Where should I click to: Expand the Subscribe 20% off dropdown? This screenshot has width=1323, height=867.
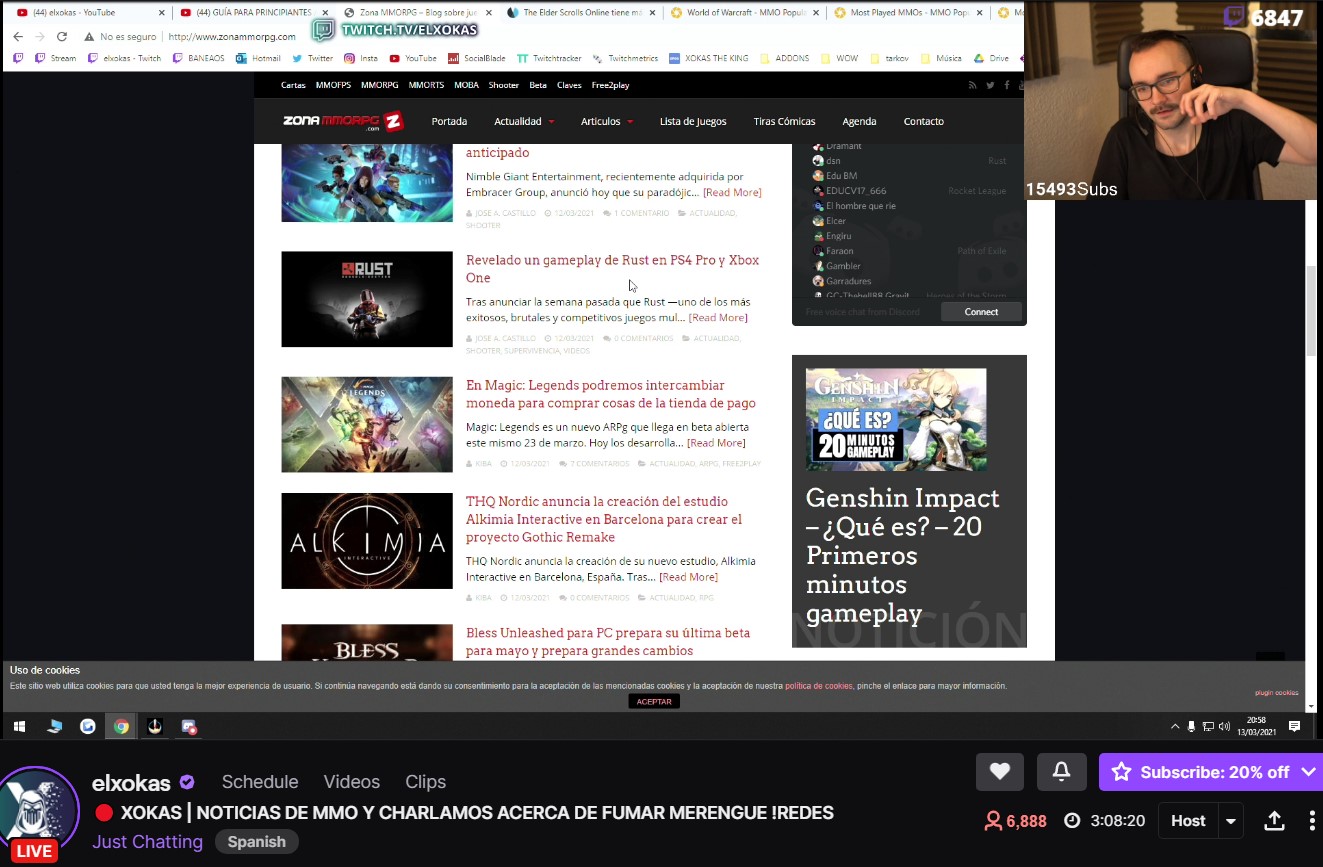tap(1308, 772)
